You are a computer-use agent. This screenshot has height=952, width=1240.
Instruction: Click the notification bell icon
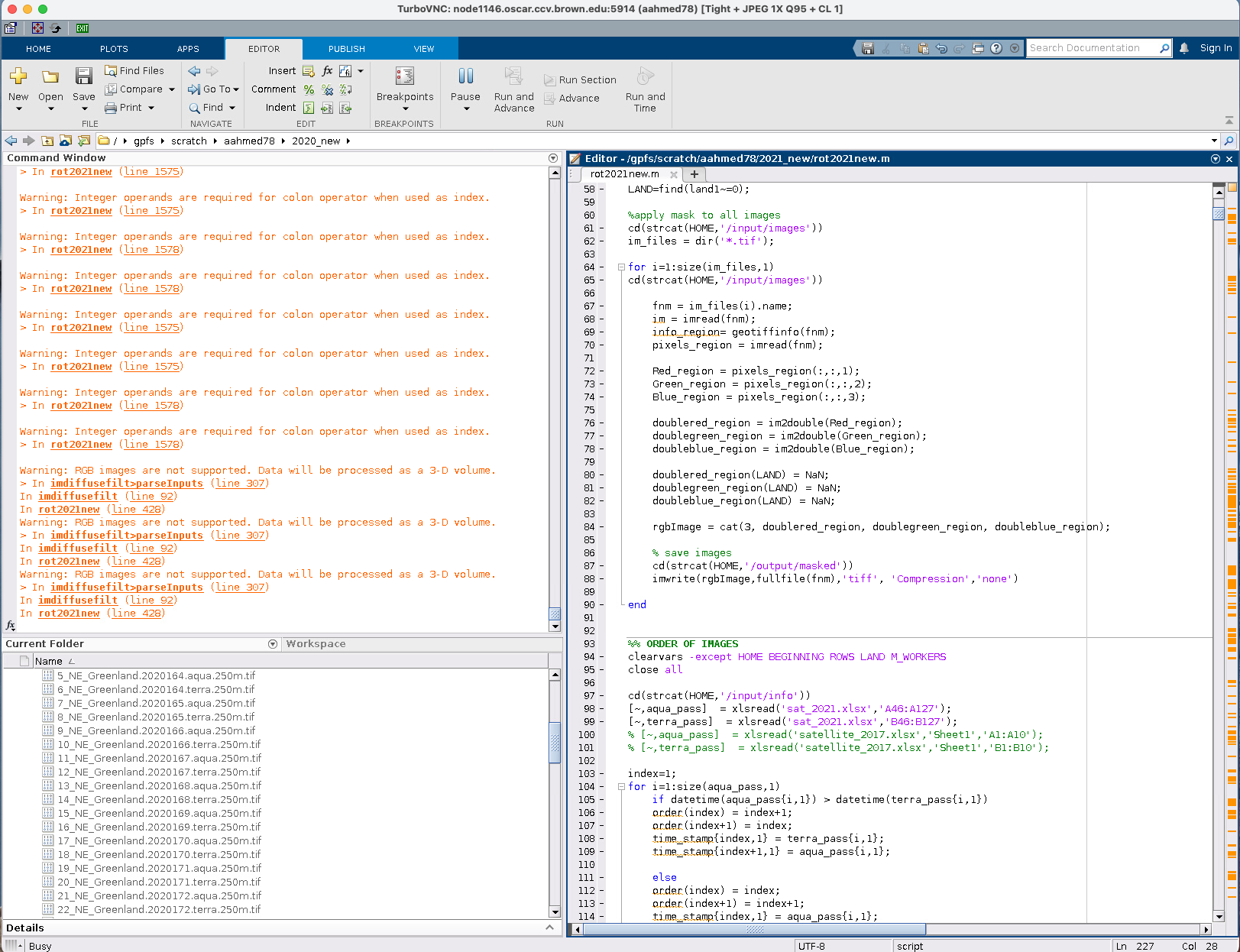pyautogui.click(x=1183, y=48)
